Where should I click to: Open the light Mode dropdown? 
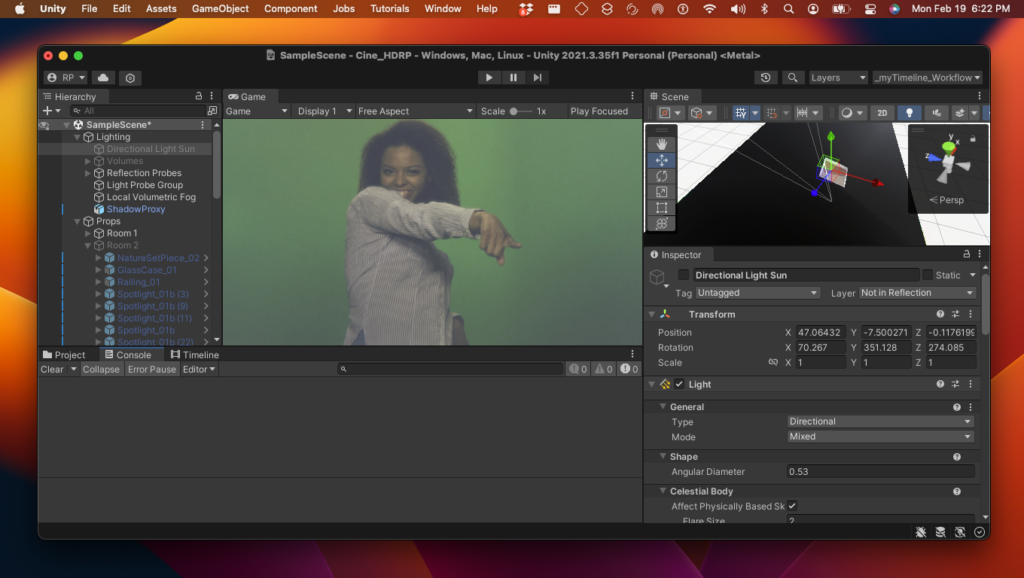(879, 436)
